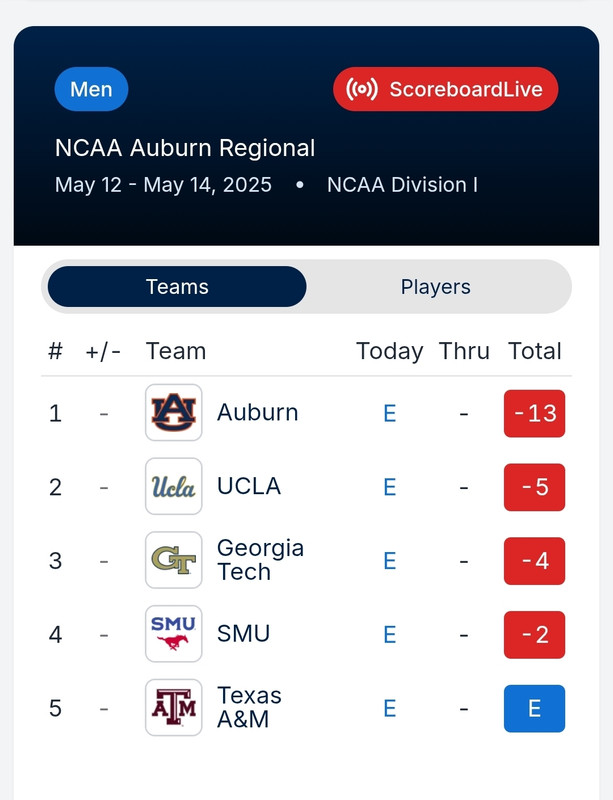Click the Team column header
This screenshot has height=800, width=613.
coord(176,351)
